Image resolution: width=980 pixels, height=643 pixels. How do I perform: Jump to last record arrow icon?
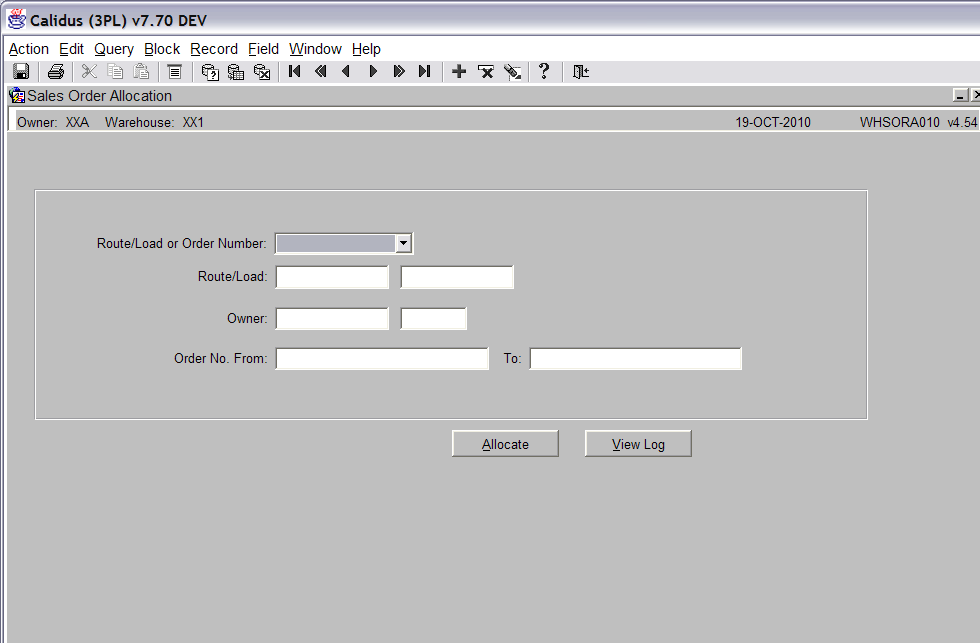(x=424, y=71)
